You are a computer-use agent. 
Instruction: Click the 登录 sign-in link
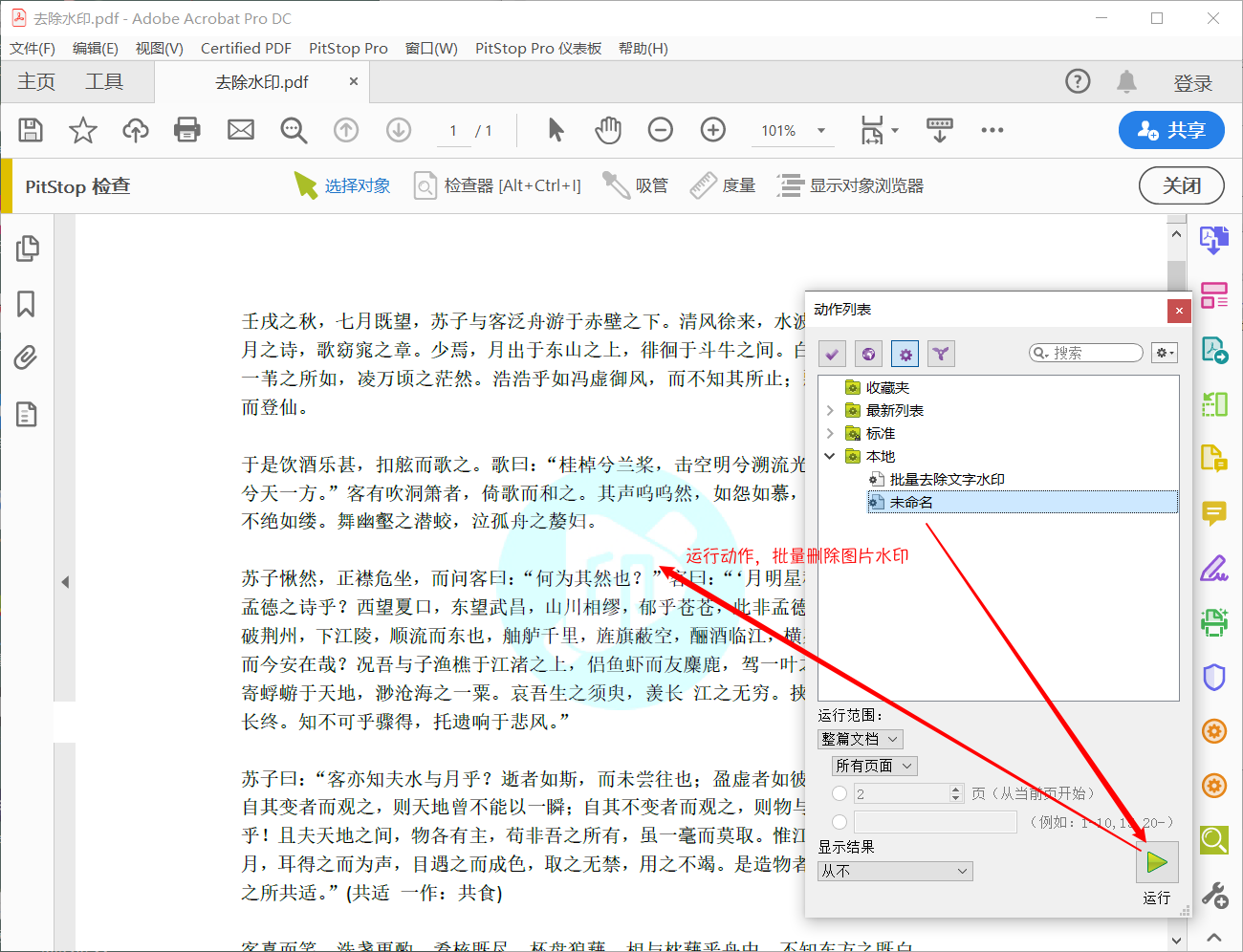(x=1193, y=83)
